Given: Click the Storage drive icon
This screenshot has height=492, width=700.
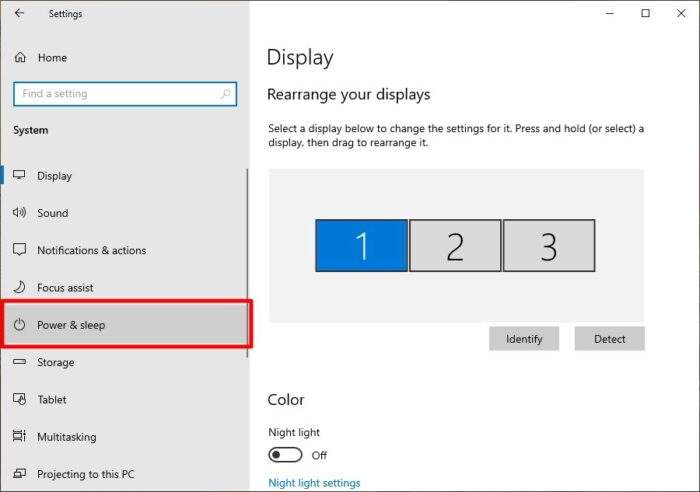Looking at the screenshot, I should pos(19,362).
